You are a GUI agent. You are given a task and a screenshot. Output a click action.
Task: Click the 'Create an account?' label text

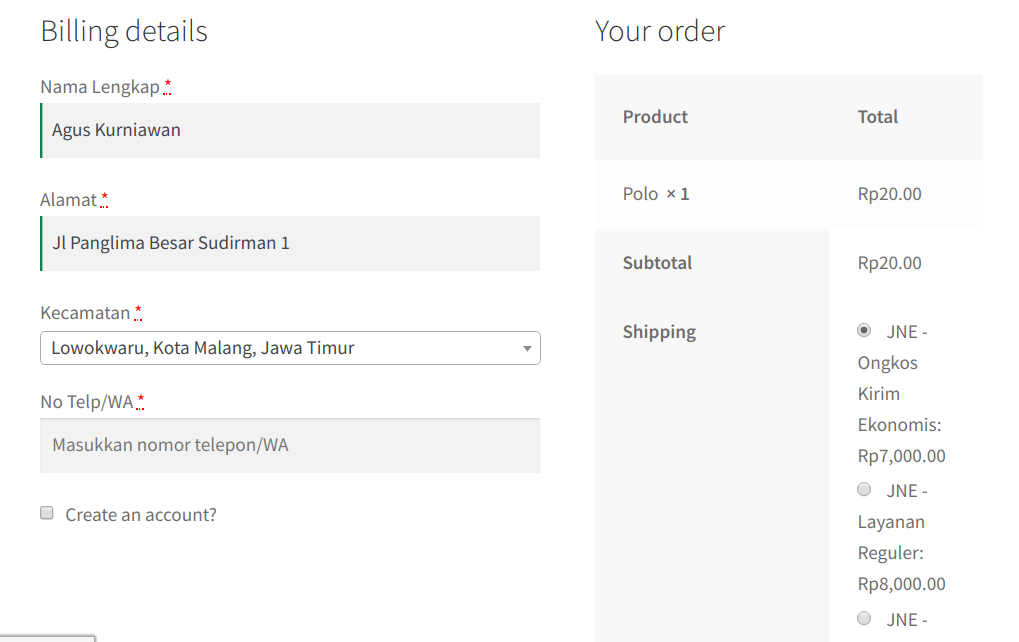[141, 515]
